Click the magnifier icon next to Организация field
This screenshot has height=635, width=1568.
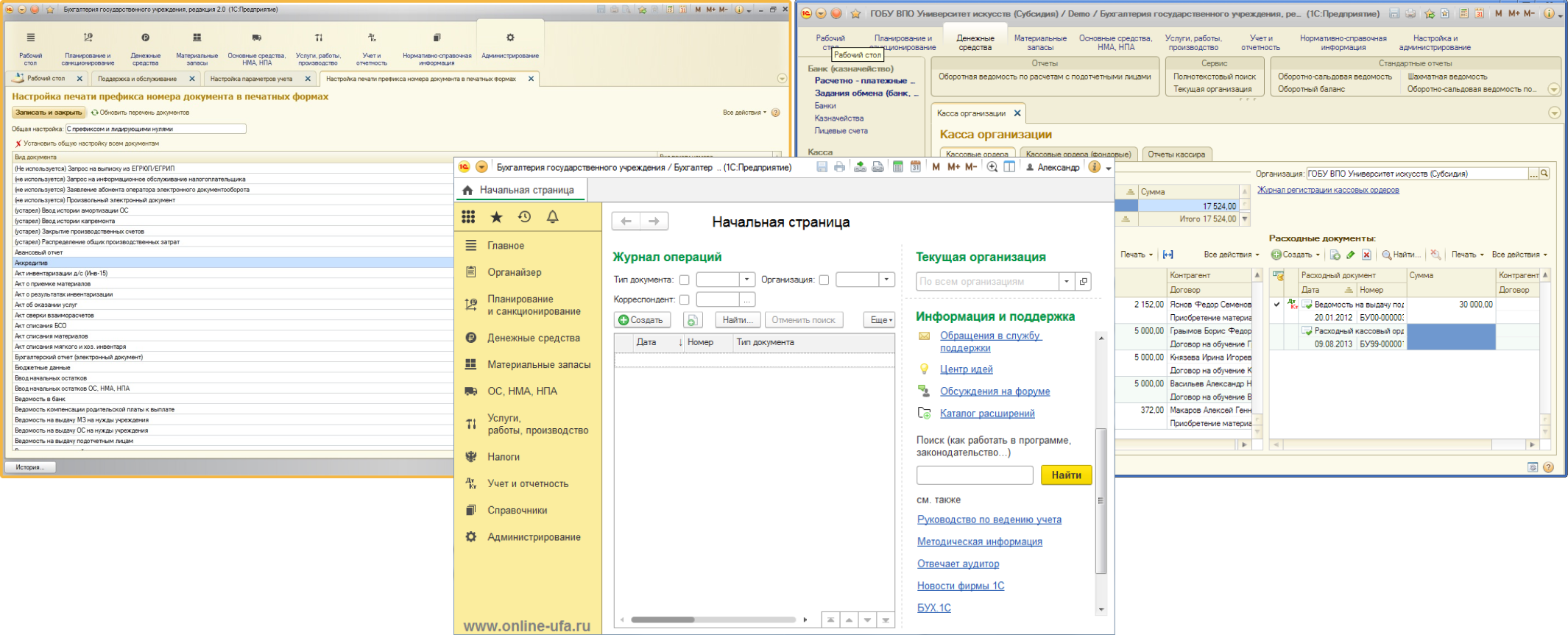coord(1544,174)
